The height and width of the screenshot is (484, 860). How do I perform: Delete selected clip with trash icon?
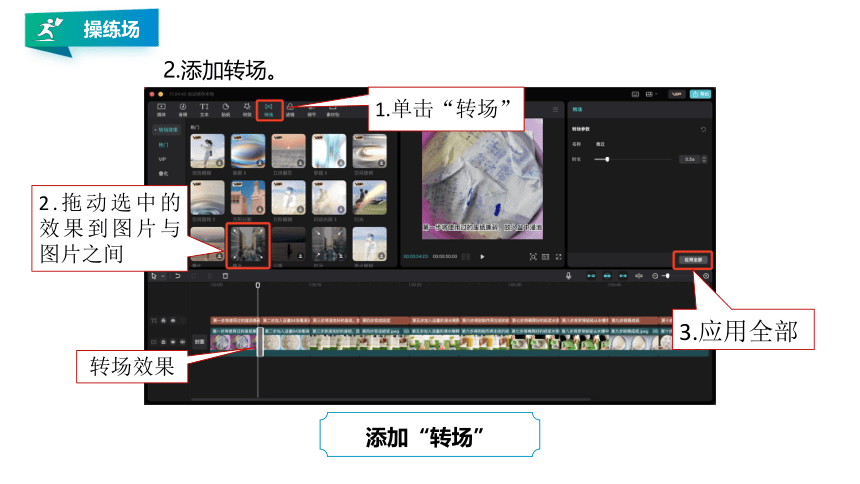click(x=225, y=276)
